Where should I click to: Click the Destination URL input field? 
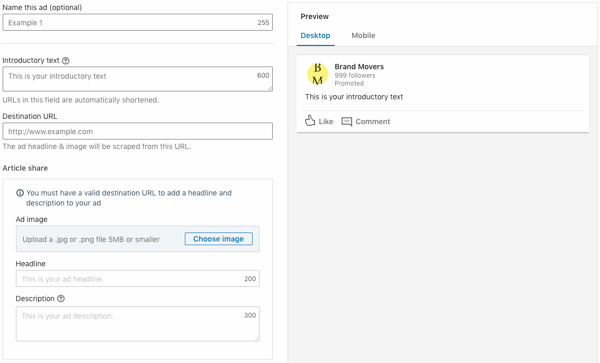[x=138, y=131]
